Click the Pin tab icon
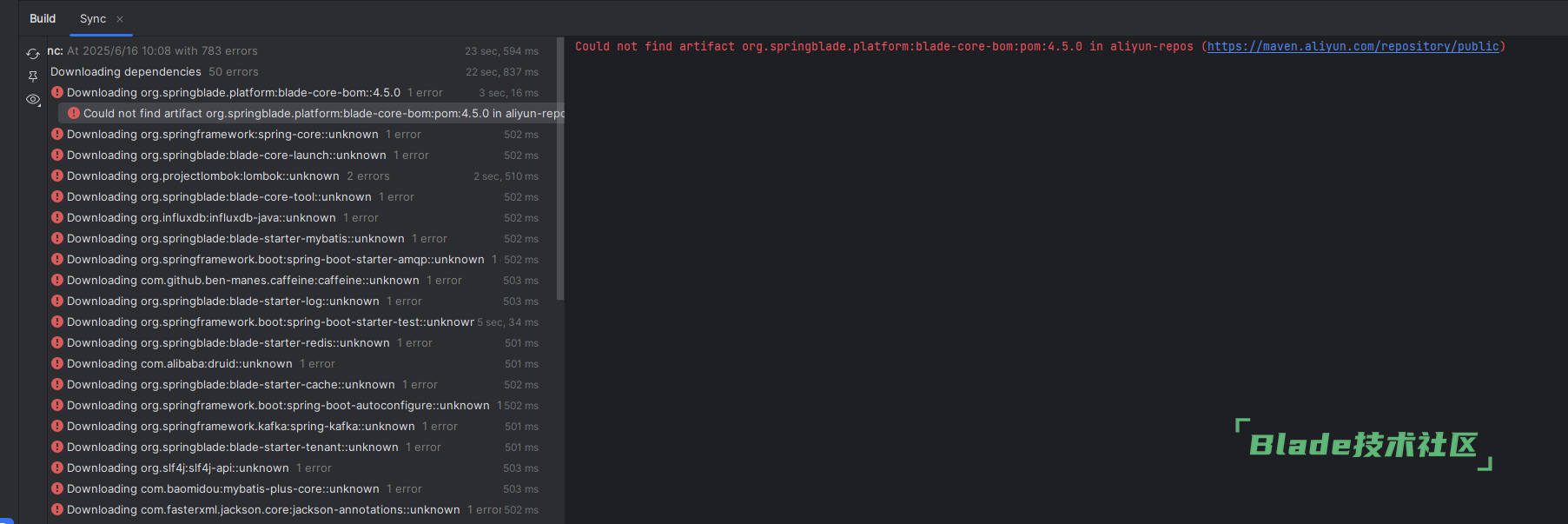Viewport: 1568px width, 524px height. pos(33,76)
